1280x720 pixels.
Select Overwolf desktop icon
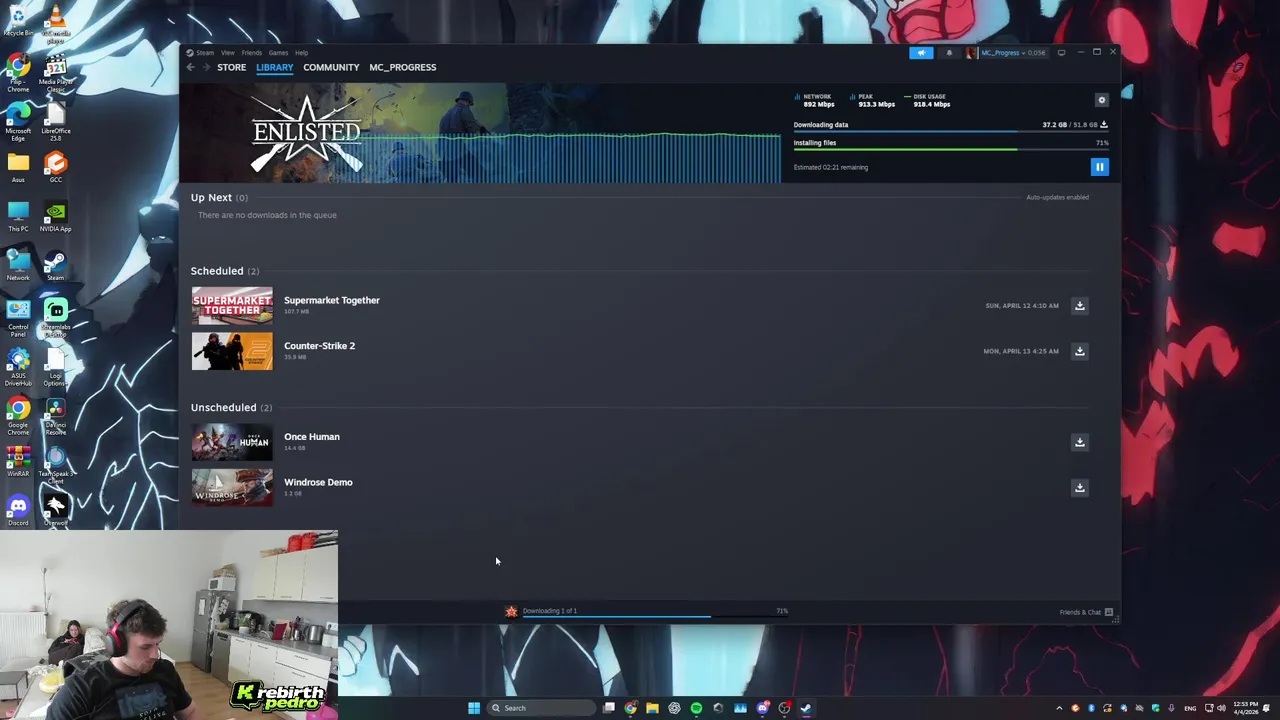click(56, 510)
